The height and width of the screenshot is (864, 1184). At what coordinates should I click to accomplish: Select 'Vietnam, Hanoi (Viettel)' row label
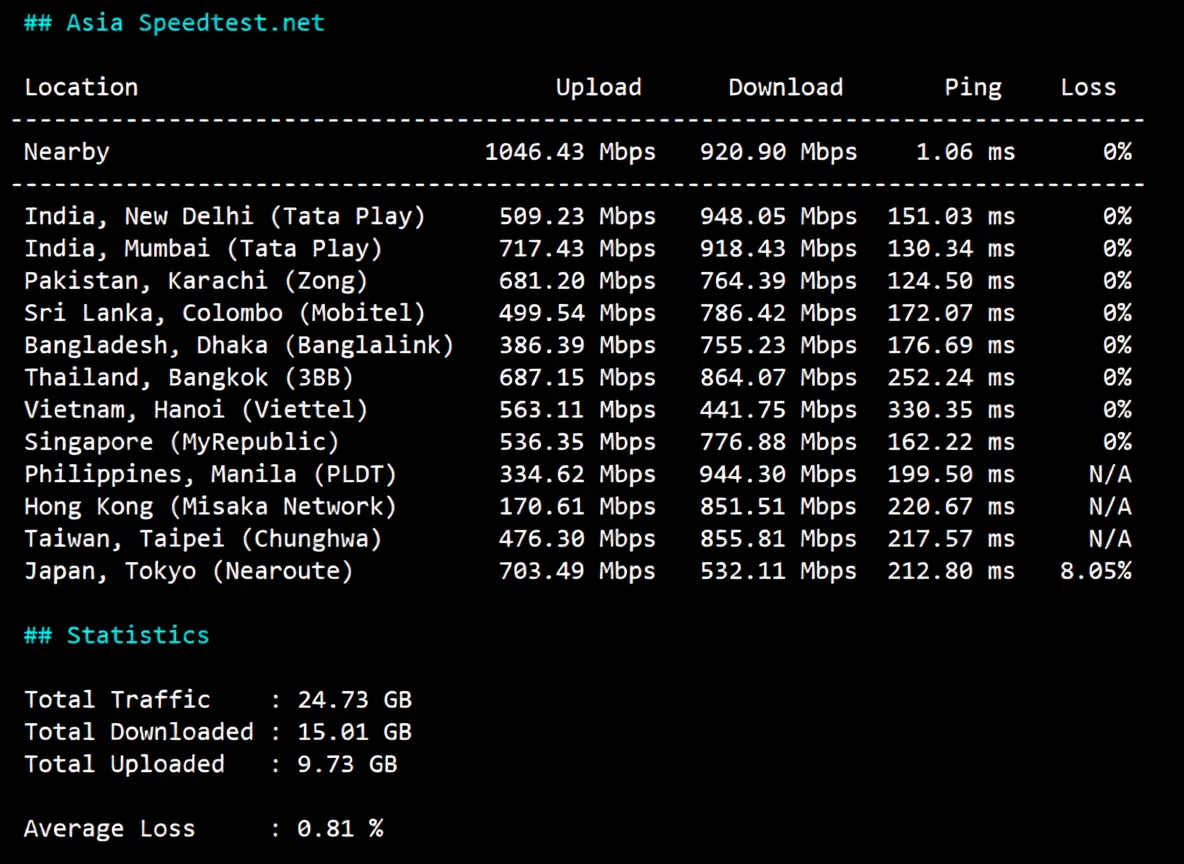click(x=196, y=410)
